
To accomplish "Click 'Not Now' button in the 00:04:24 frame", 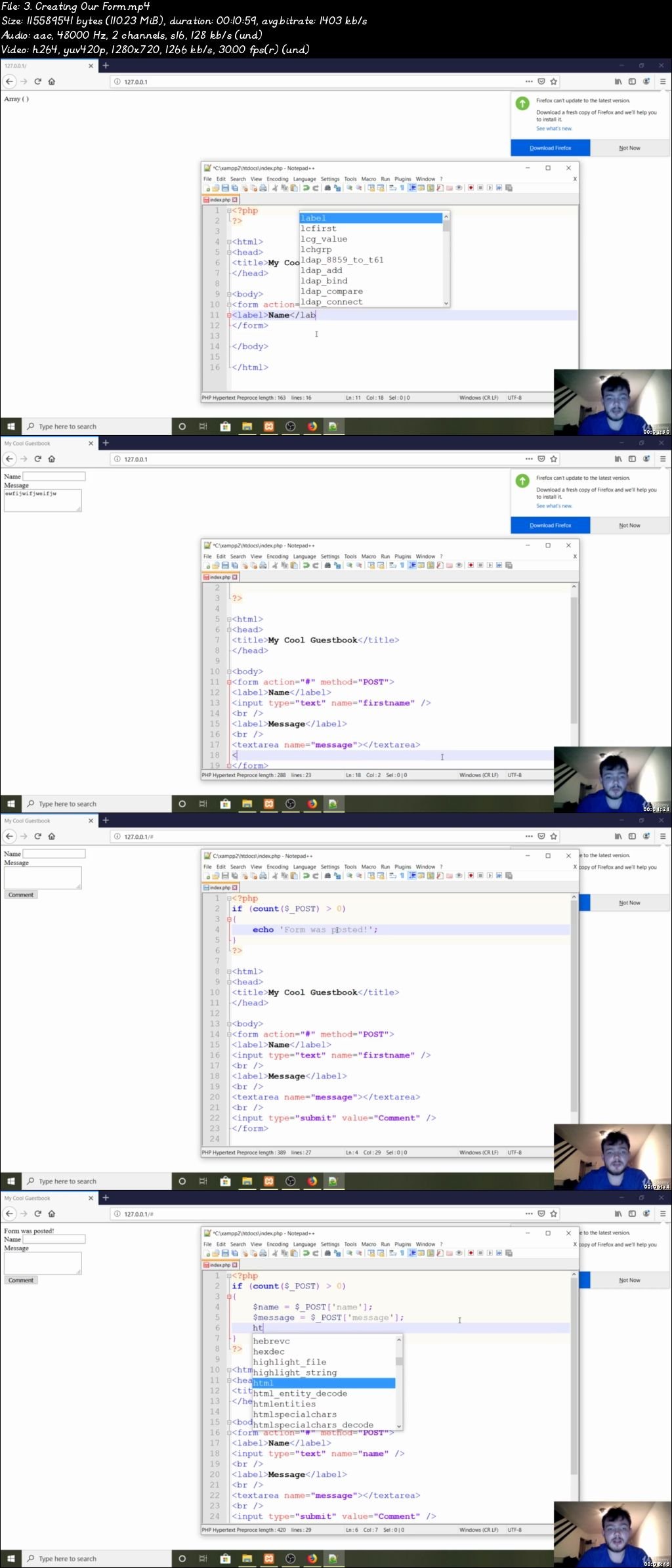I will click(629, 526).
